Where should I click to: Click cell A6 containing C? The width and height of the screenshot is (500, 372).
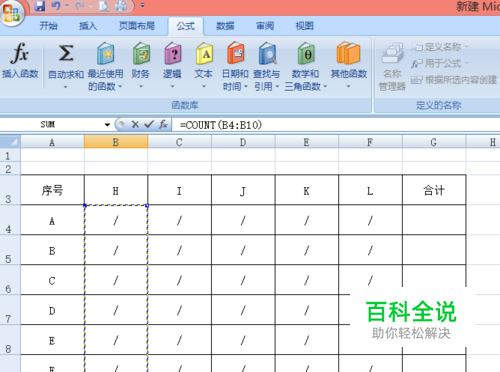click(x=52, y=280)
